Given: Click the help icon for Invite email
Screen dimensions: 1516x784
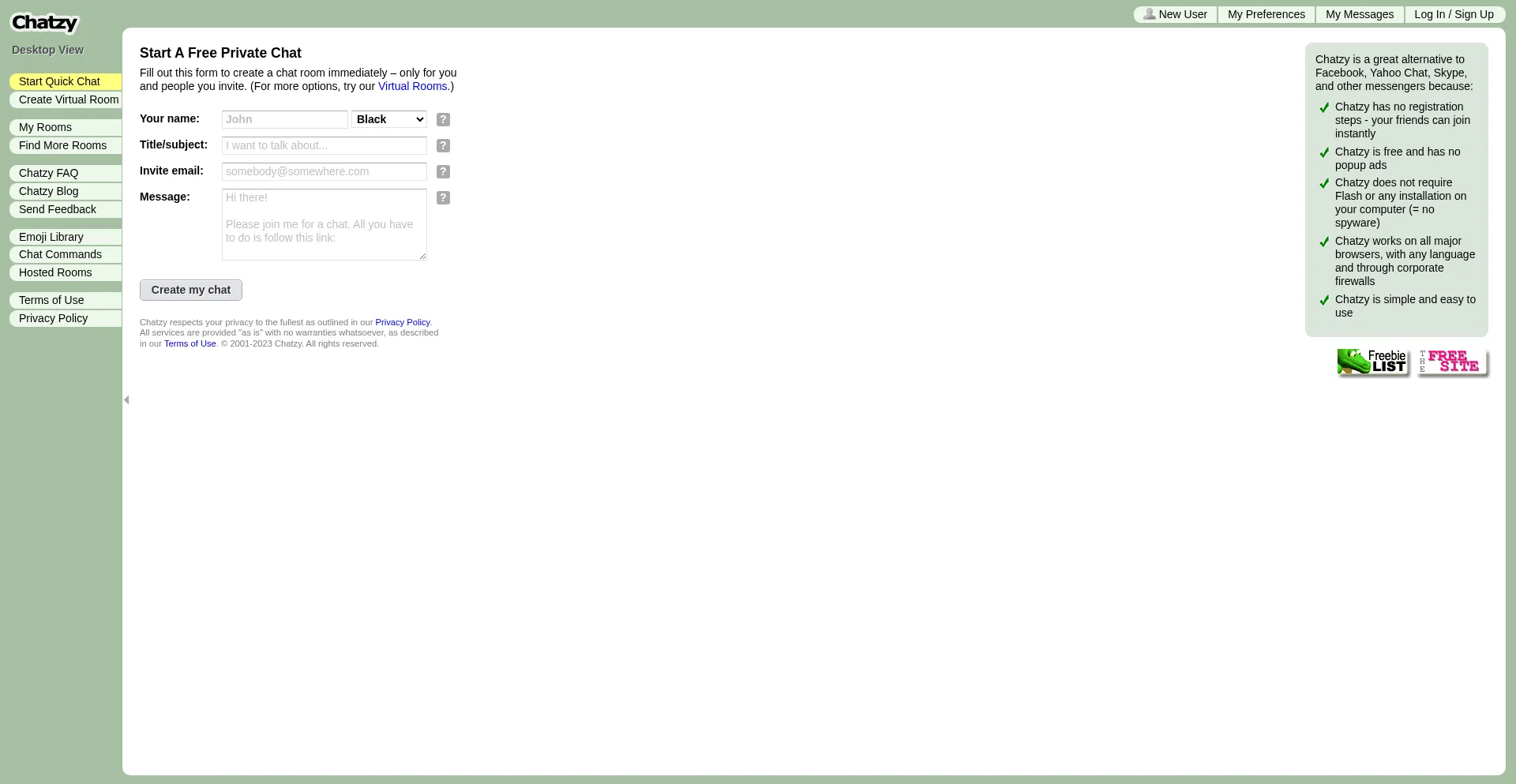Looking at the screenshot, I should click(442, 171).
